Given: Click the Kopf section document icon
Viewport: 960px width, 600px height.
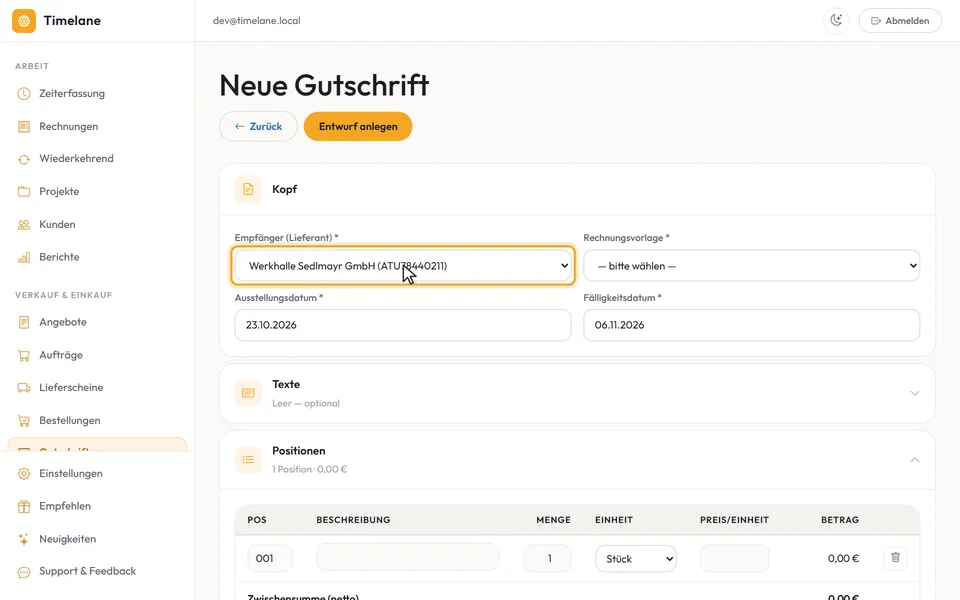Looking at the screenshot, I should click(248, 189).
